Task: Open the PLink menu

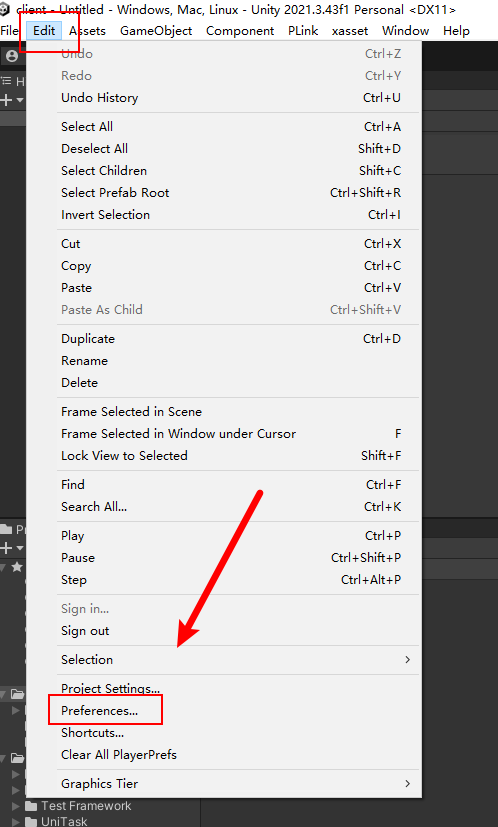Action: 303,31
